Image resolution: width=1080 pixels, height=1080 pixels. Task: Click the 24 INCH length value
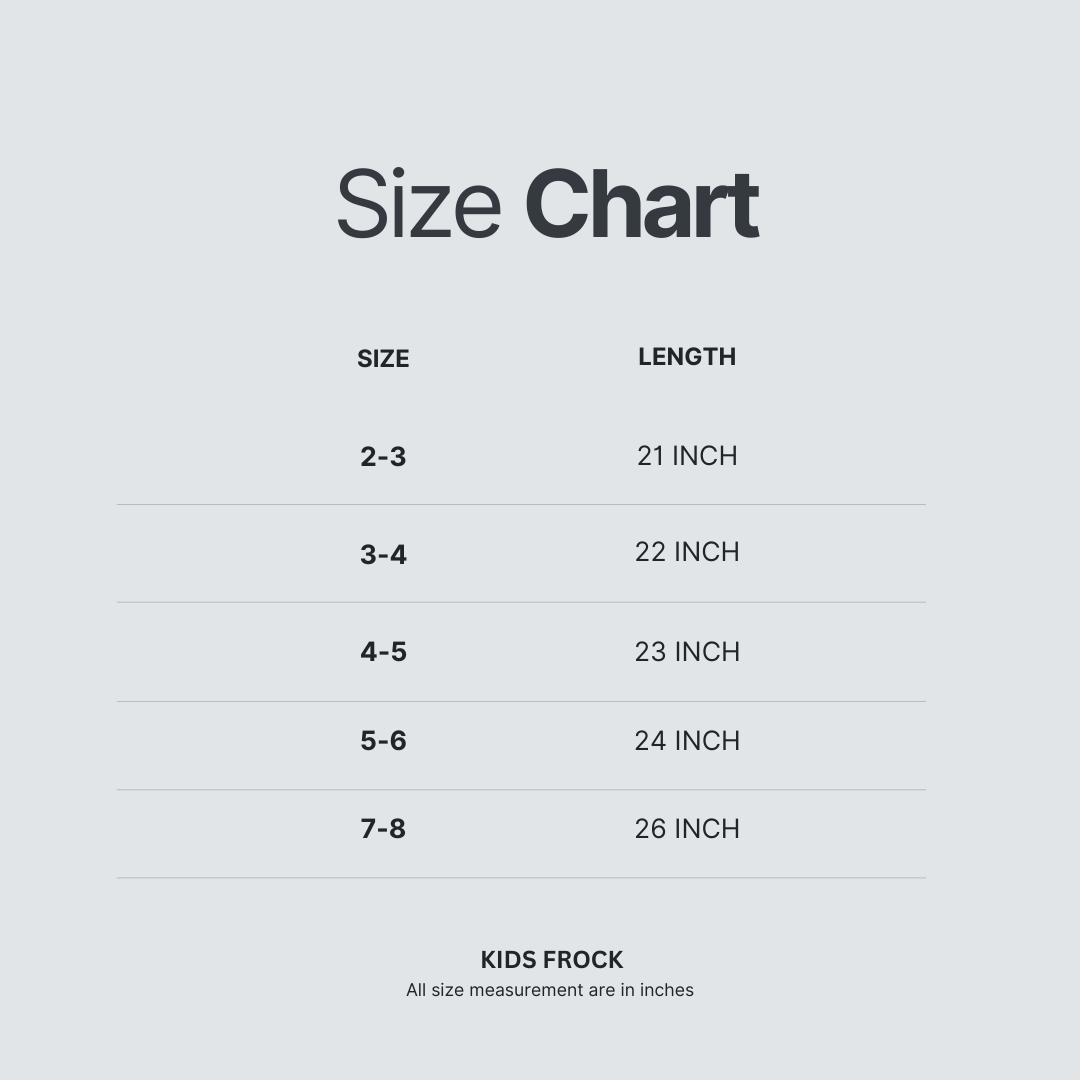[x=687, y=741]
